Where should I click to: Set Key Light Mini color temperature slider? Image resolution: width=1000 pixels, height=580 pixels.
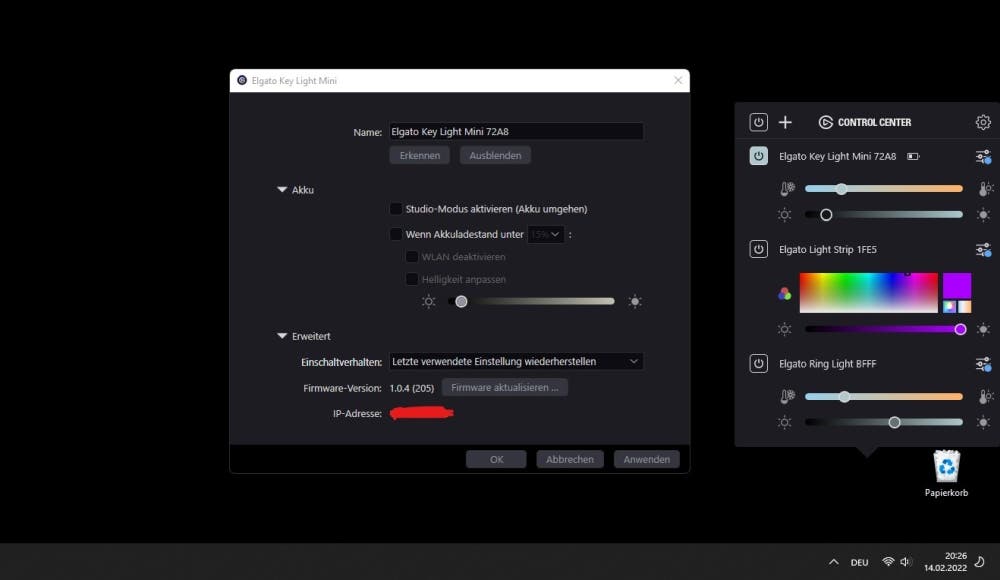[883, 189]
